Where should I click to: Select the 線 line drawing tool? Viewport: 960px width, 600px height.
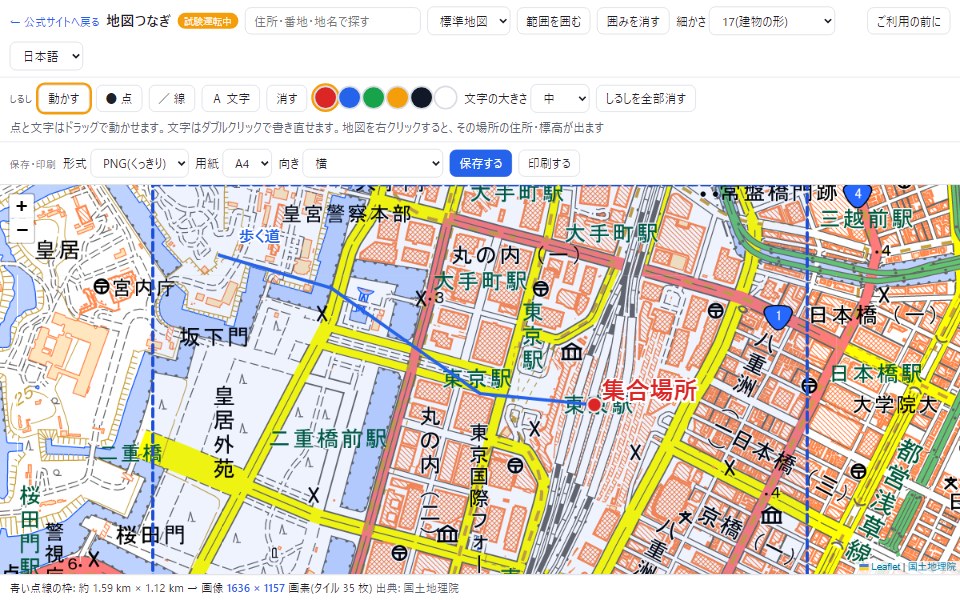(172, 99)
